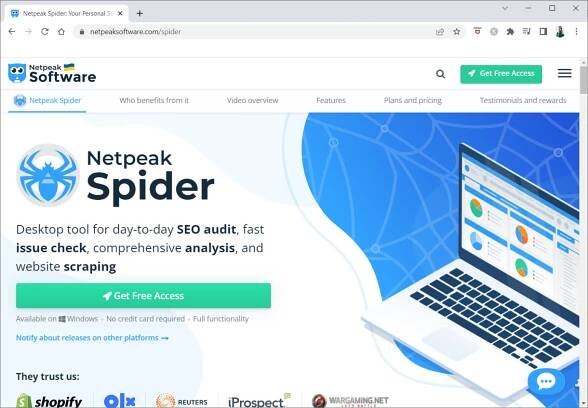The height and width of the screenshot is (408, 588).
Task: Switch to the Features section tab
Action: pyautogui.click(x=331, y=100)
